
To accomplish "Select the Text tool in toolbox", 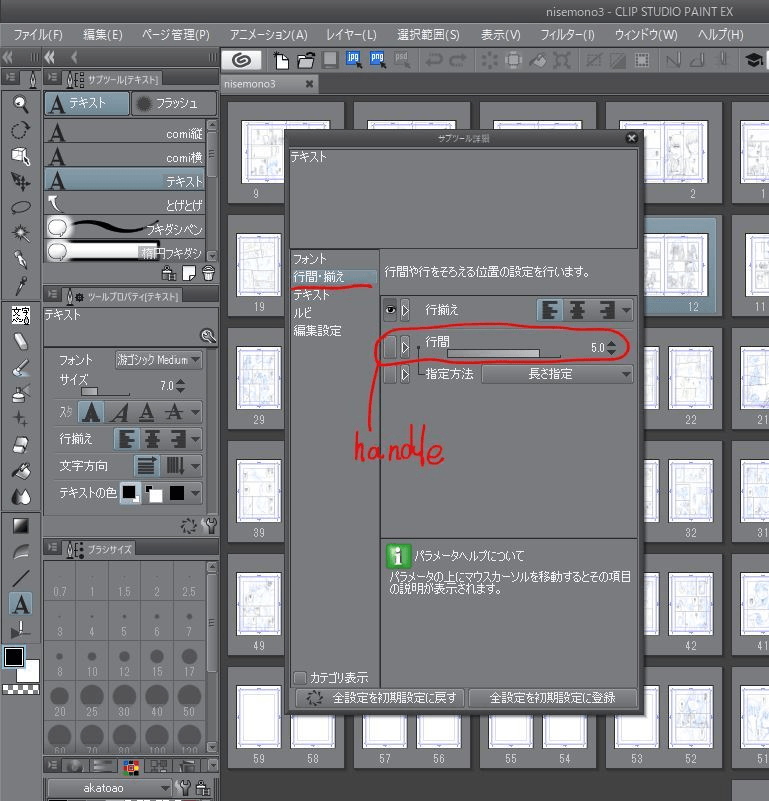I will [20, 604].
